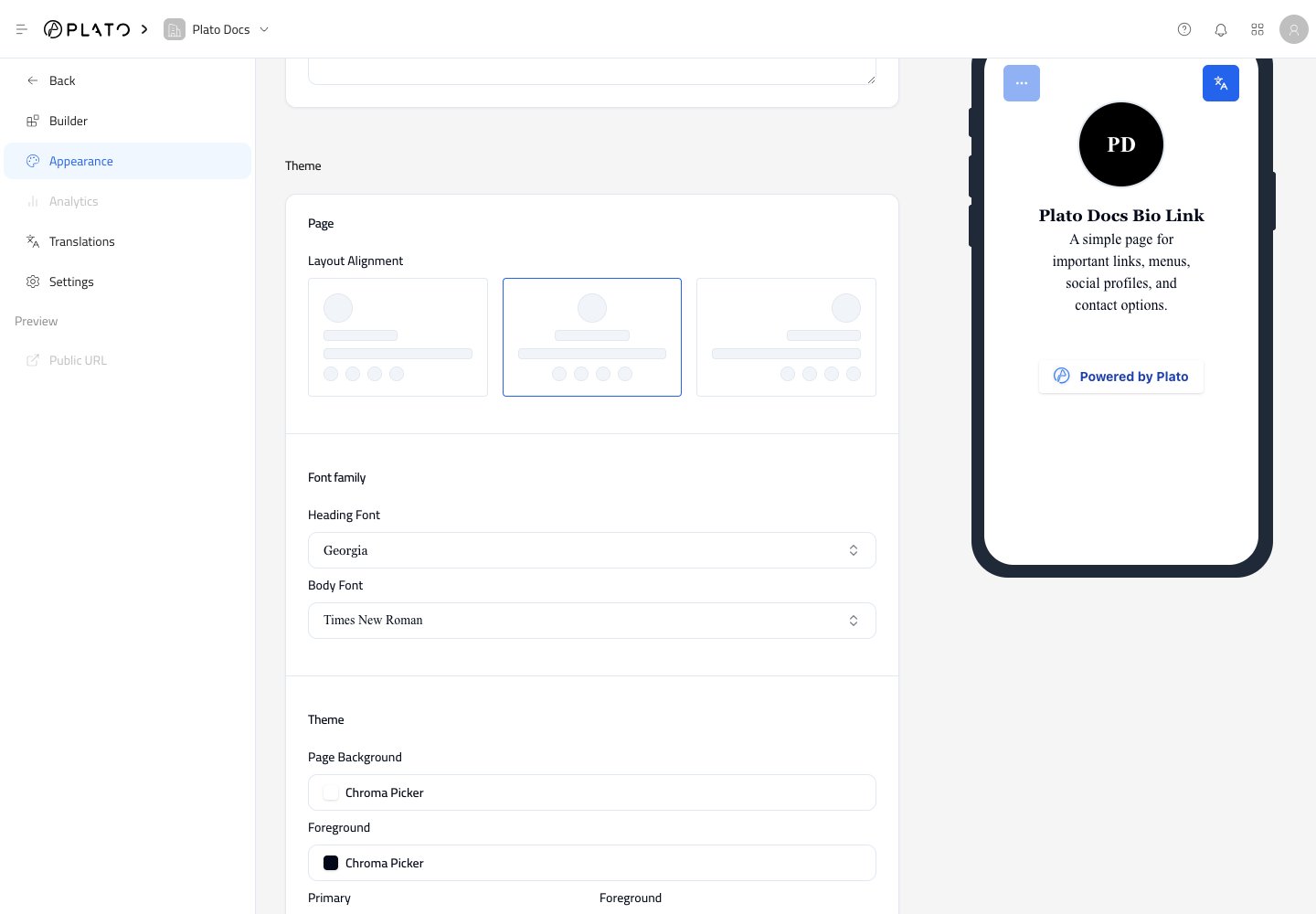1316x914 pixels.
Task: Go Back in the sidebar
Action: [x=128, y=80]
